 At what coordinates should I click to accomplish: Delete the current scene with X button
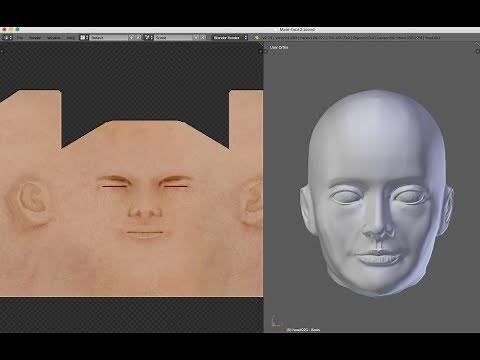203,38
